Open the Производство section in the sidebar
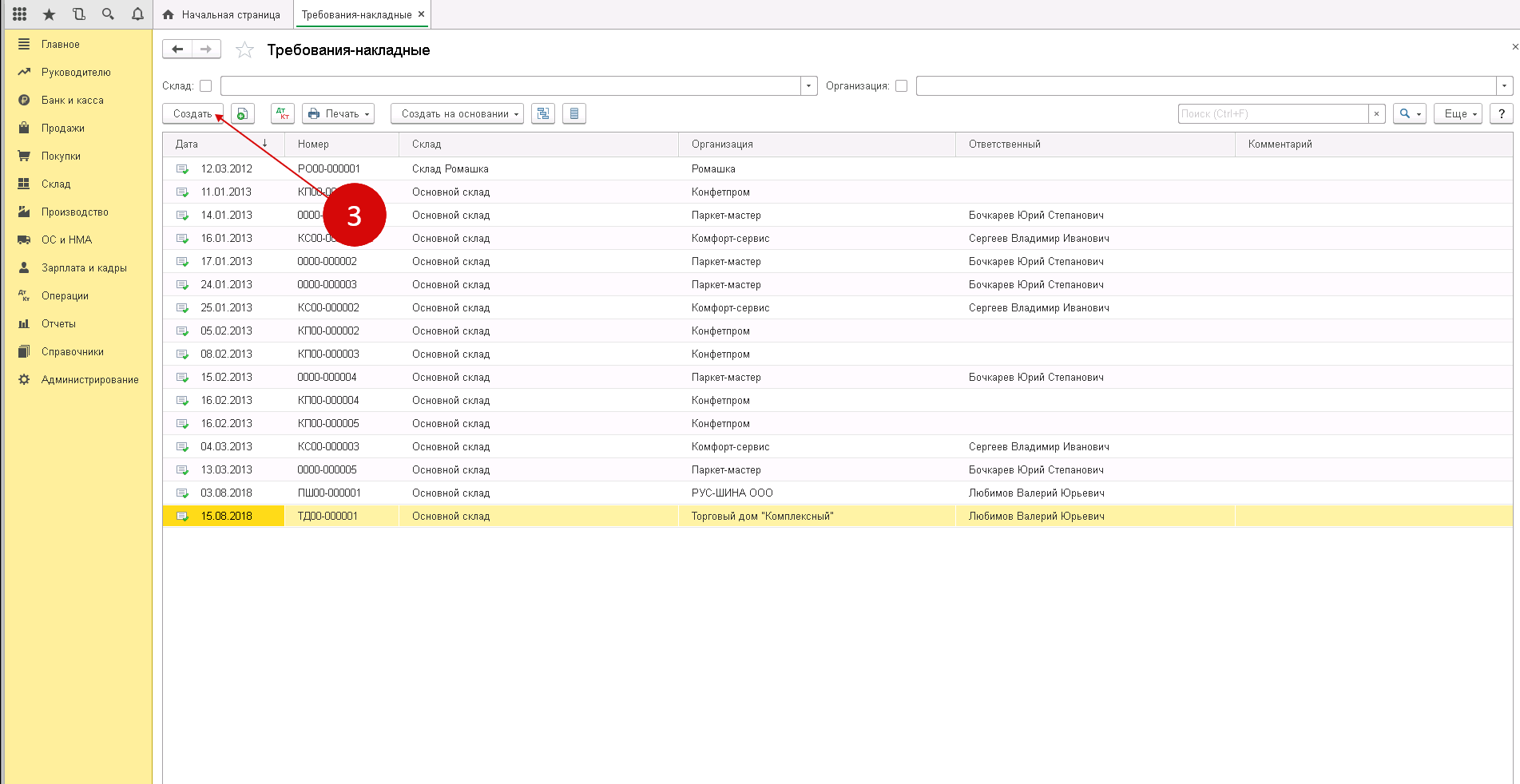Screen dimensions: 1520x784 click(74, 212)
